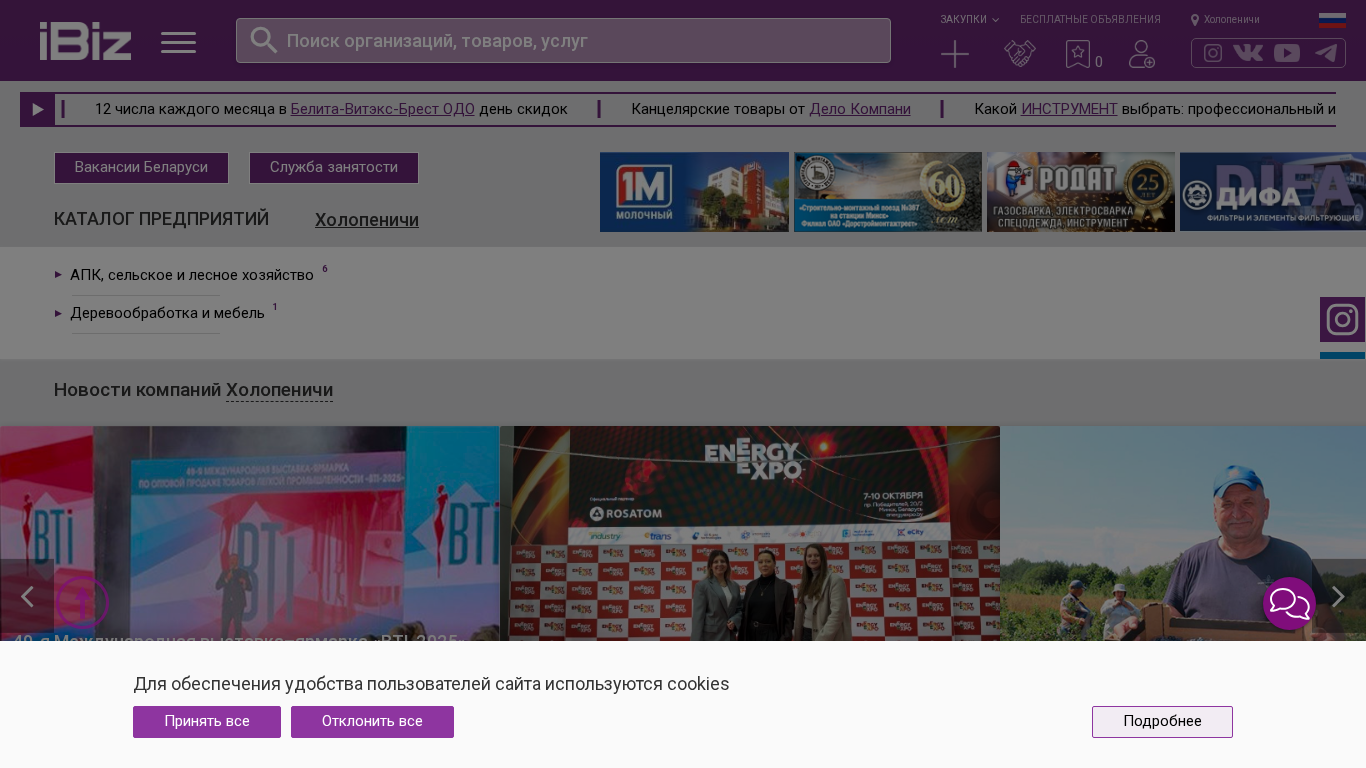Expand the ЗАКУПКИ dropdown
The height and width of the screenshot is (768, 1366).
tap(969, 19)
